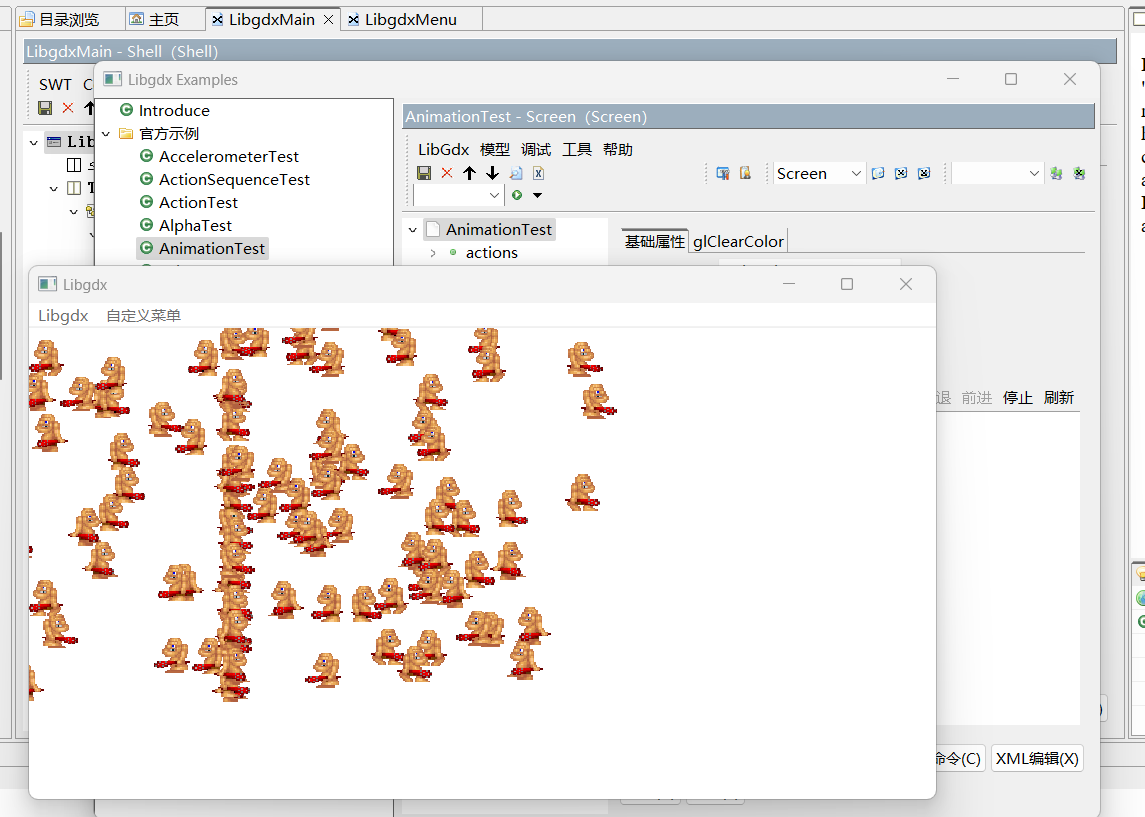
Task: Collapse the top node in LibgdxMain Shell tree
Action: pos(34,142)
